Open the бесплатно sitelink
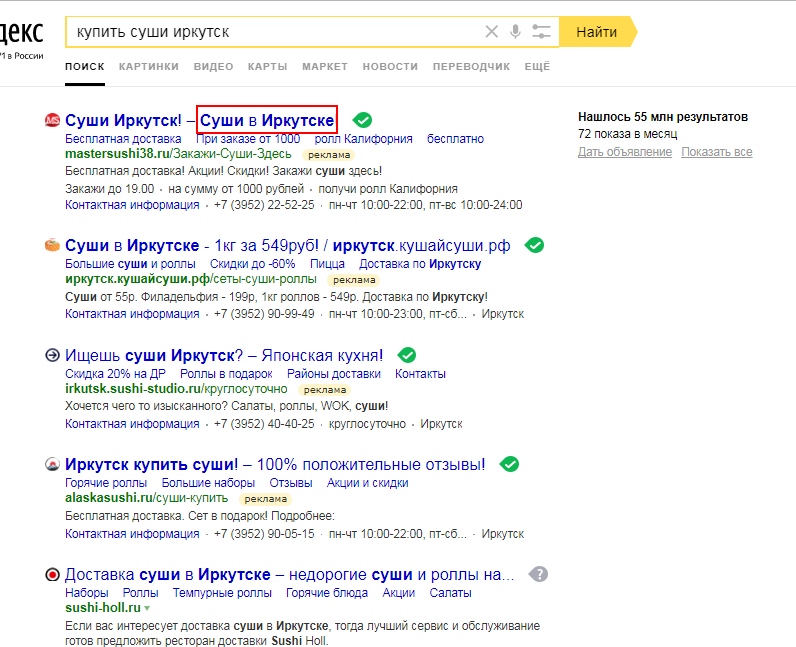Screen dimensions: 796x647 [x=455, y=139]
